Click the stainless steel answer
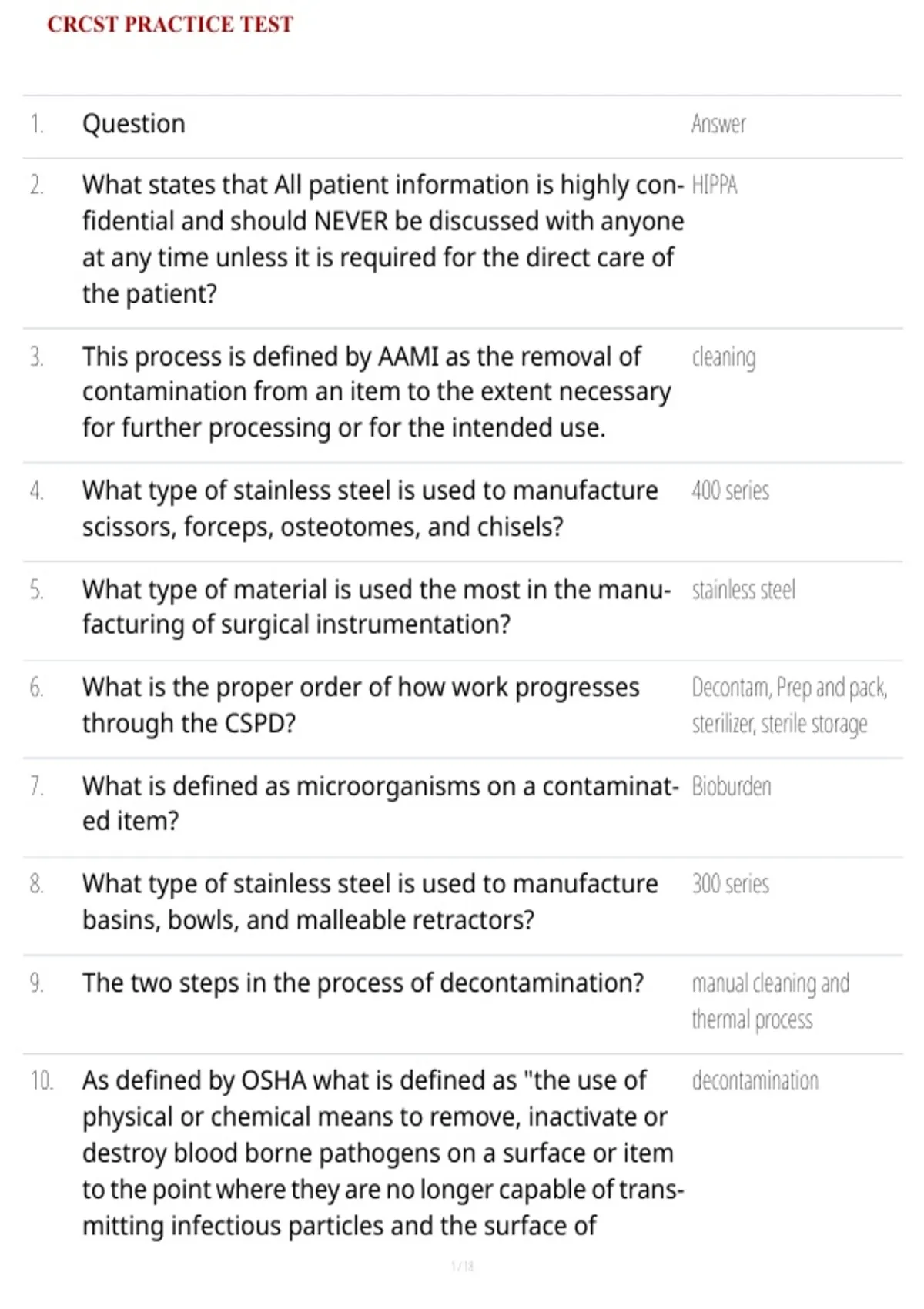 pos(743,590)
